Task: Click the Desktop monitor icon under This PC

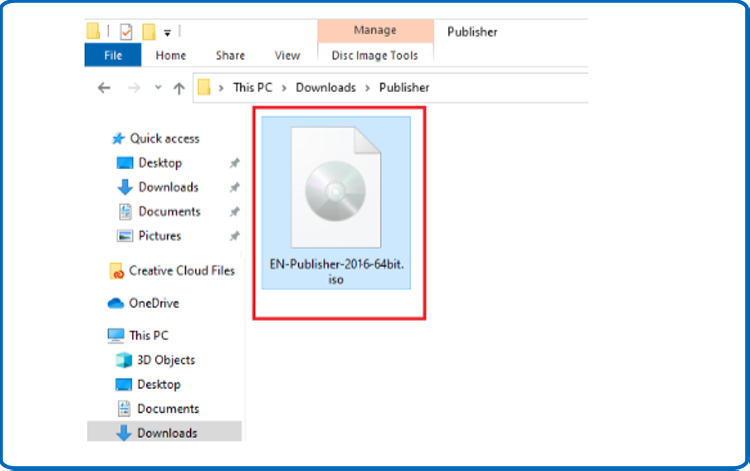Action: tap(124, 384)
